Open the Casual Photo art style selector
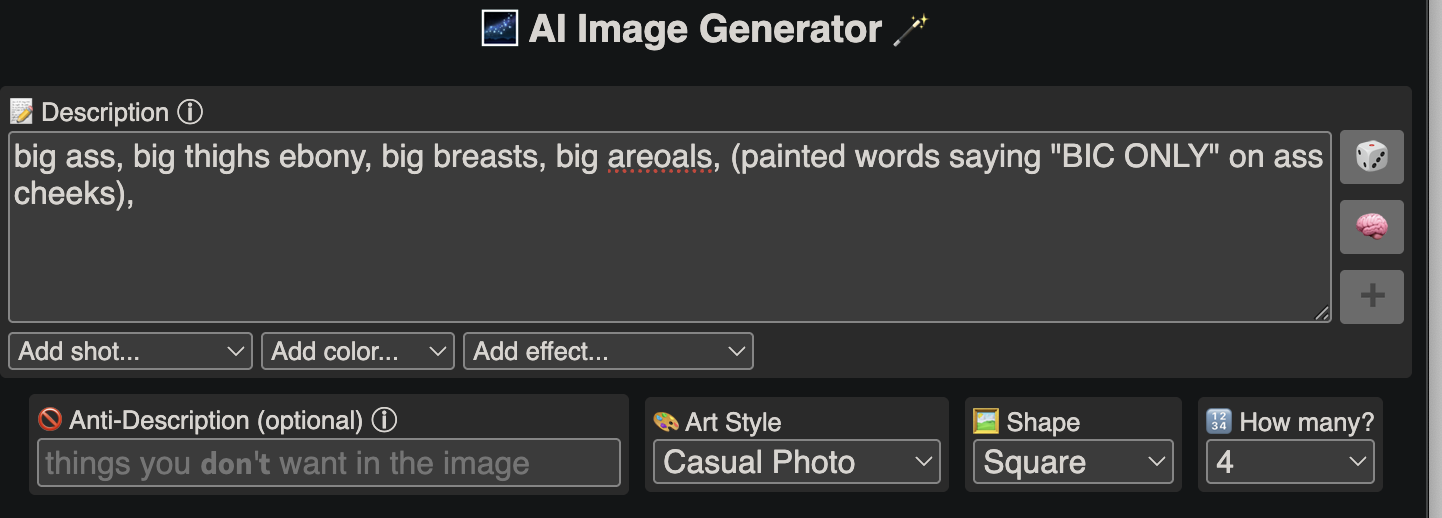This screenshot has width=1442, height=518. 797,462
